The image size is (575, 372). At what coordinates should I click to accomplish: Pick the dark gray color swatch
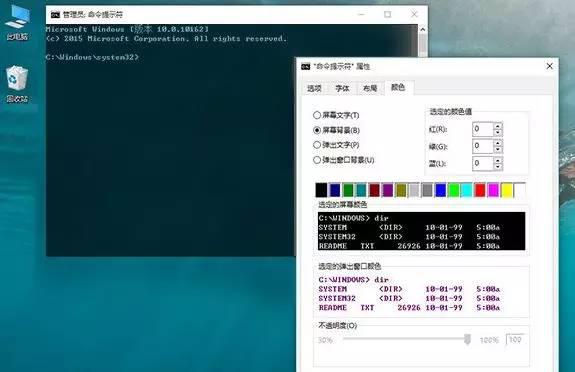(x=427, y=190)
